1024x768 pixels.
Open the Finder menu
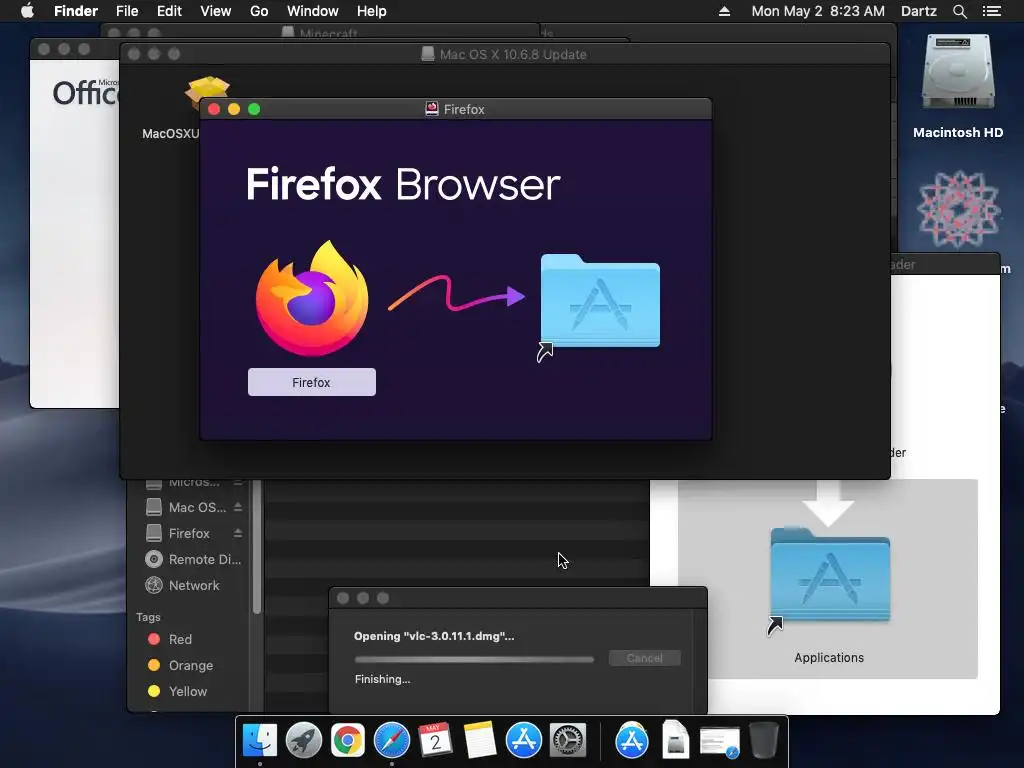click(76, 11)
